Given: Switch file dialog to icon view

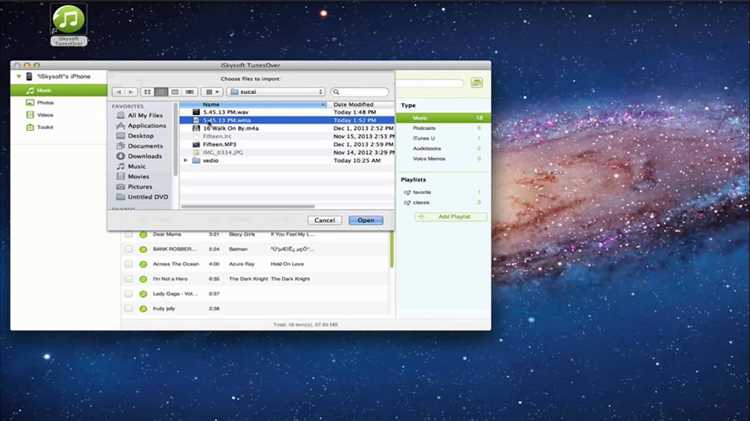Looking at the screenshot, I should (147, 92).
